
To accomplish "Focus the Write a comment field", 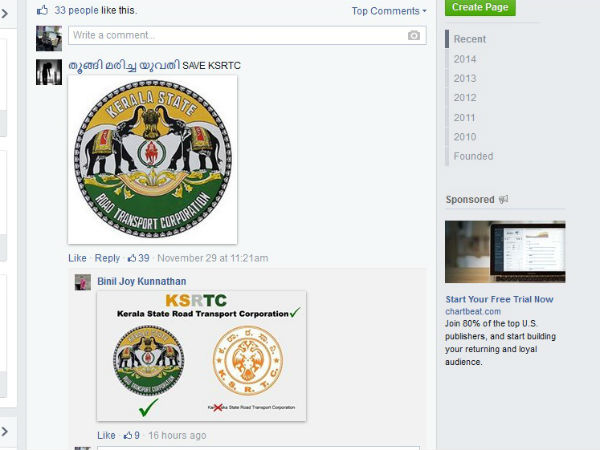I will click(x=235, y=36).
